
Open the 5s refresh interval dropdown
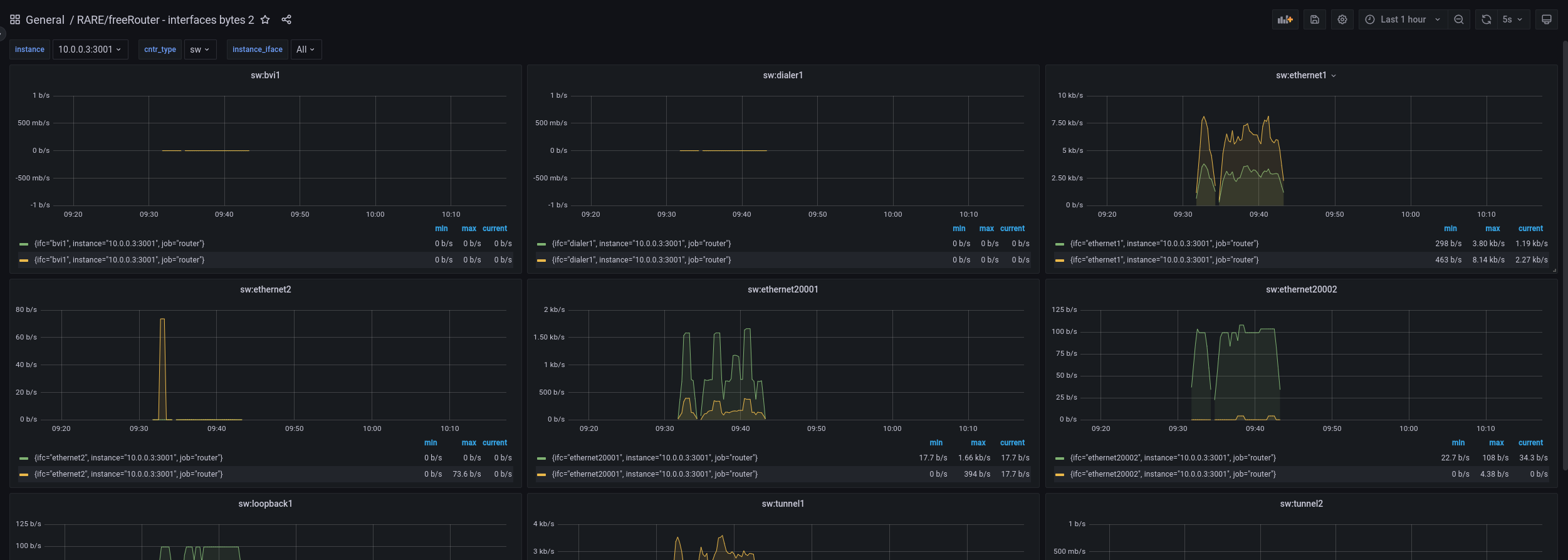[1513, 19]
